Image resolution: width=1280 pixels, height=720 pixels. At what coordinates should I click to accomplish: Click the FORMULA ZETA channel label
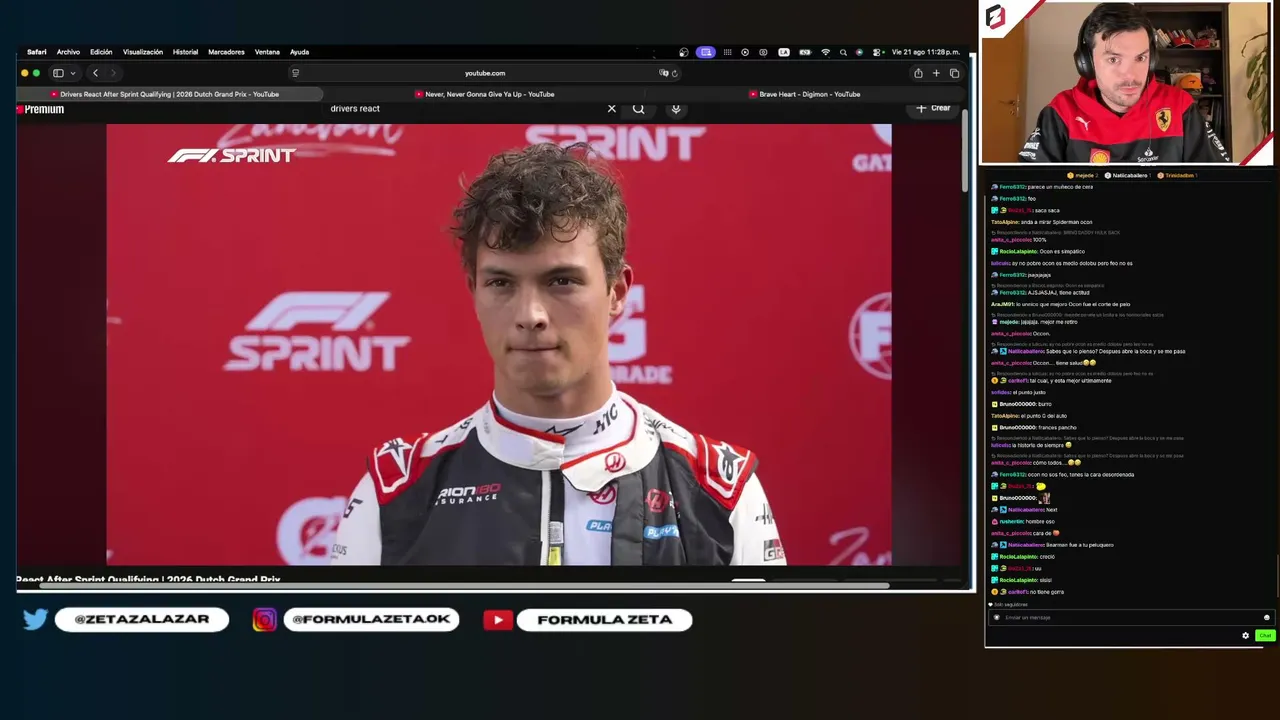pyautogui.click(x=605, y=620)
